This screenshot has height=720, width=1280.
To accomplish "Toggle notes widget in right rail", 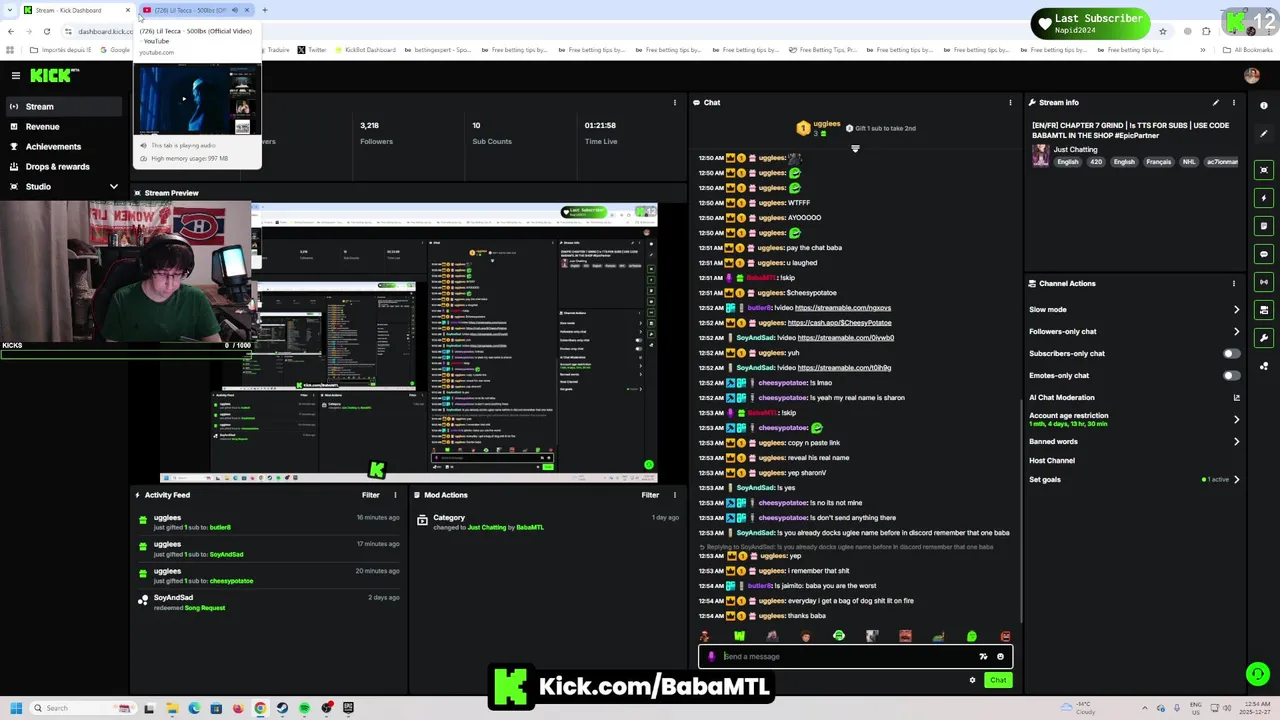I will (x=1264, y=225).
